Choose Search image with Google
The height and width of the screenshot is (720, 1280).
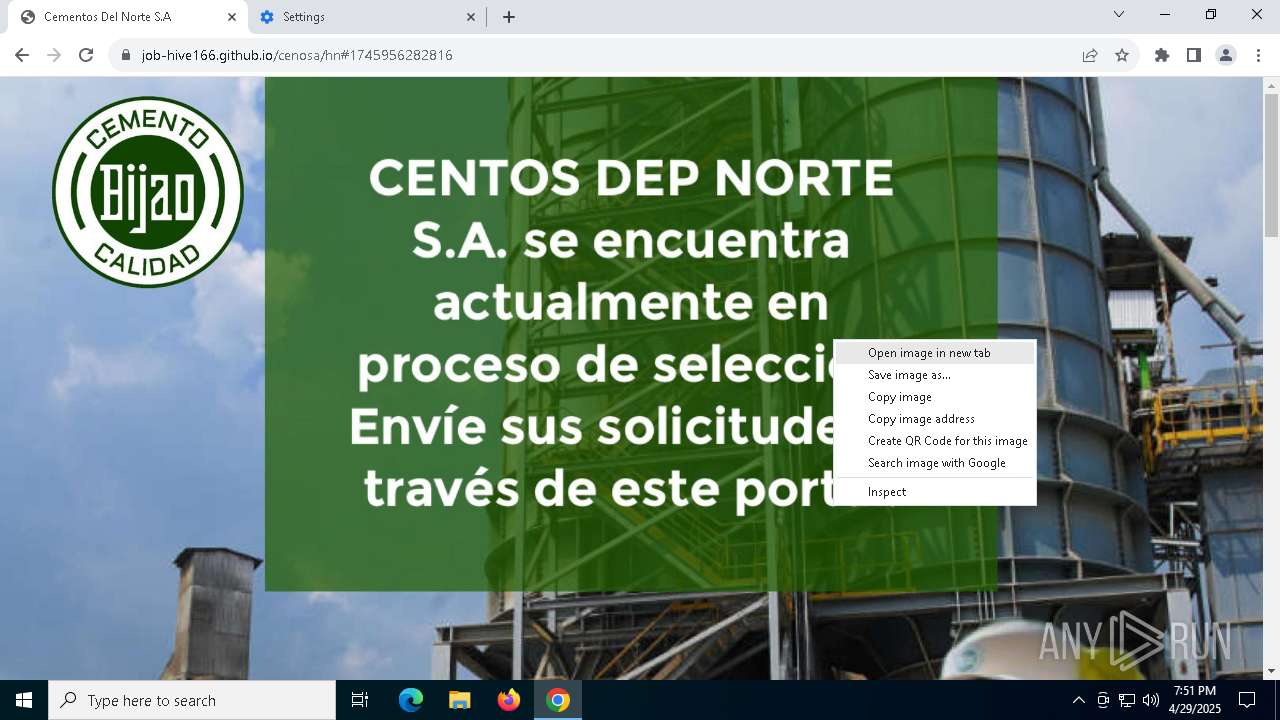[935, 463]
